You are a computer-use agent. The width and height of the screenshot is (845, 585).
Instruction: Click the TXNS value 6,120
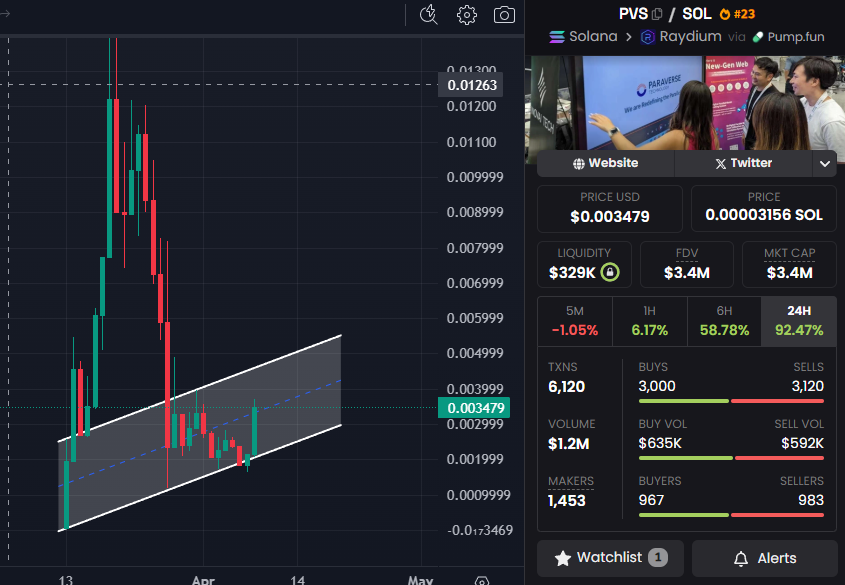(x=566, y=387)
